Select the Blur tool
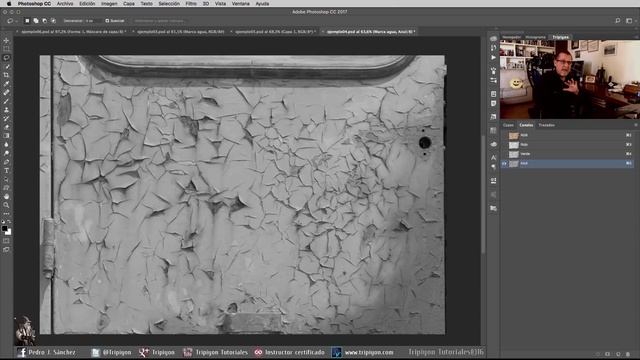The height and width of the screenshot is (360, 640). (x=6, y=144)
